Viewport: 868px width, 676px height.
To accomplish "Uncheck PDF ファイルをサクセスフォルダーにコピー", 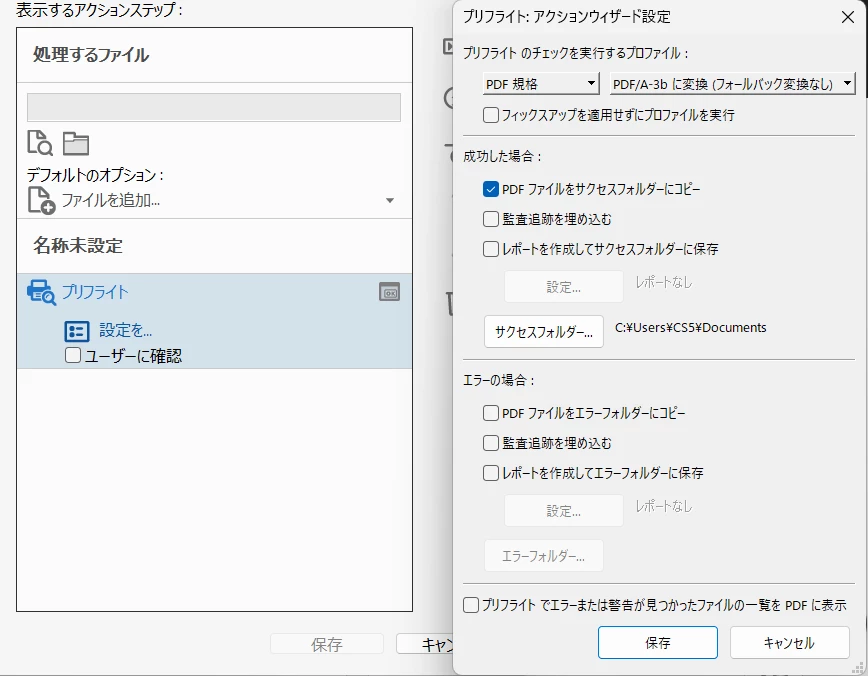I will point(490,189).
